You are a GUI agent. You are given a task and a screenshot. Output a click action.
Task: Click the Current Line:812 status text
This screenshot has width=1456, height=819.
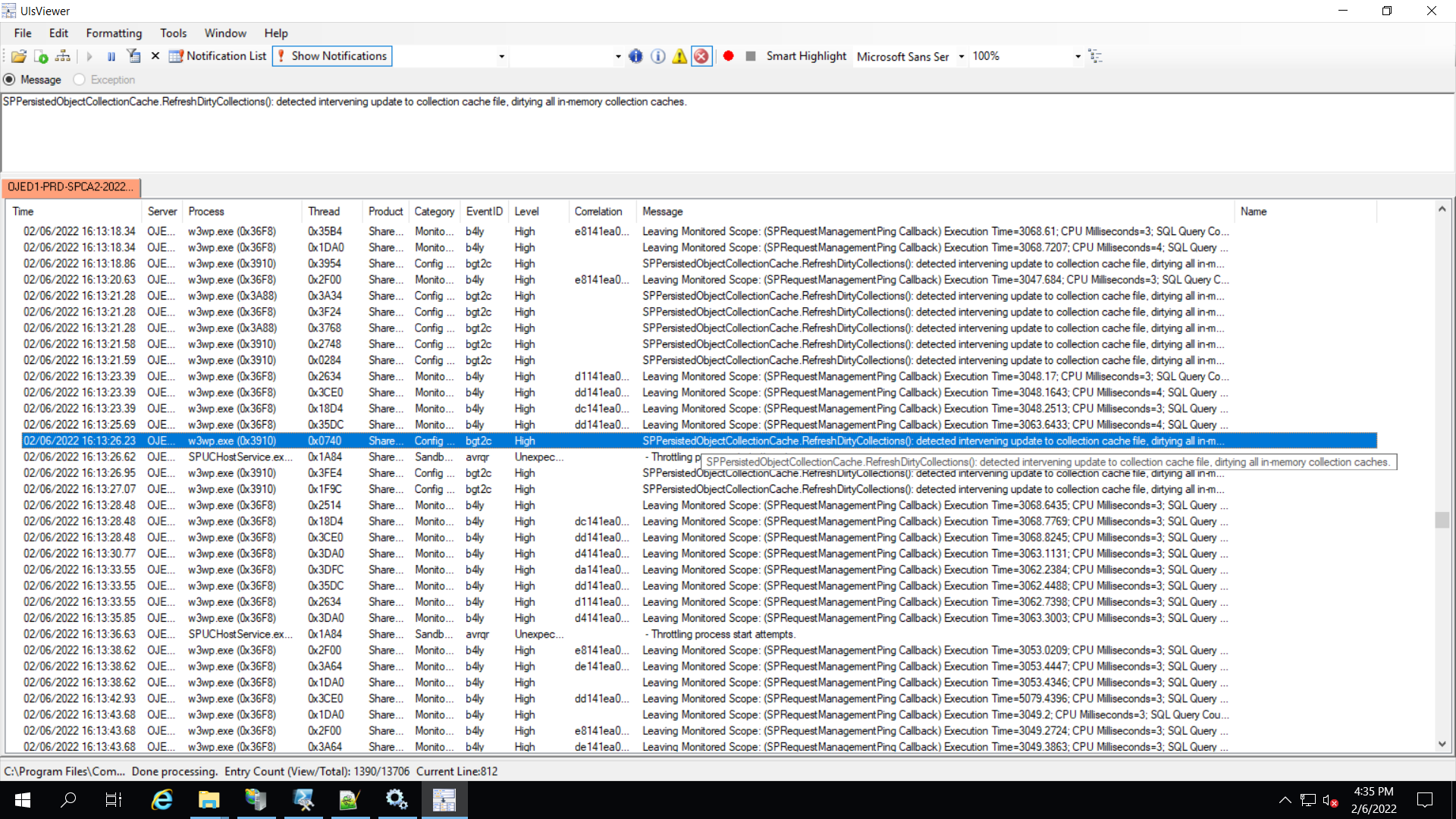pos(457,771)
